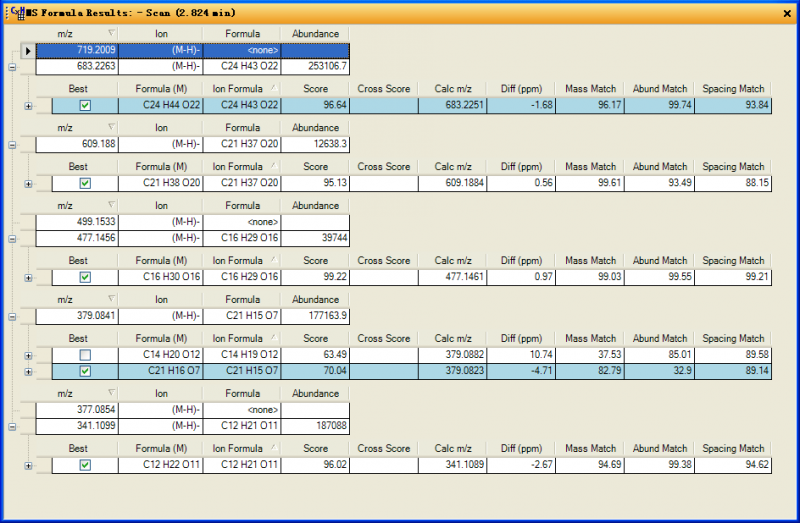Expand the C16 H30 O16 formula row
Screen dimensions: 800x523
(29, 278)
